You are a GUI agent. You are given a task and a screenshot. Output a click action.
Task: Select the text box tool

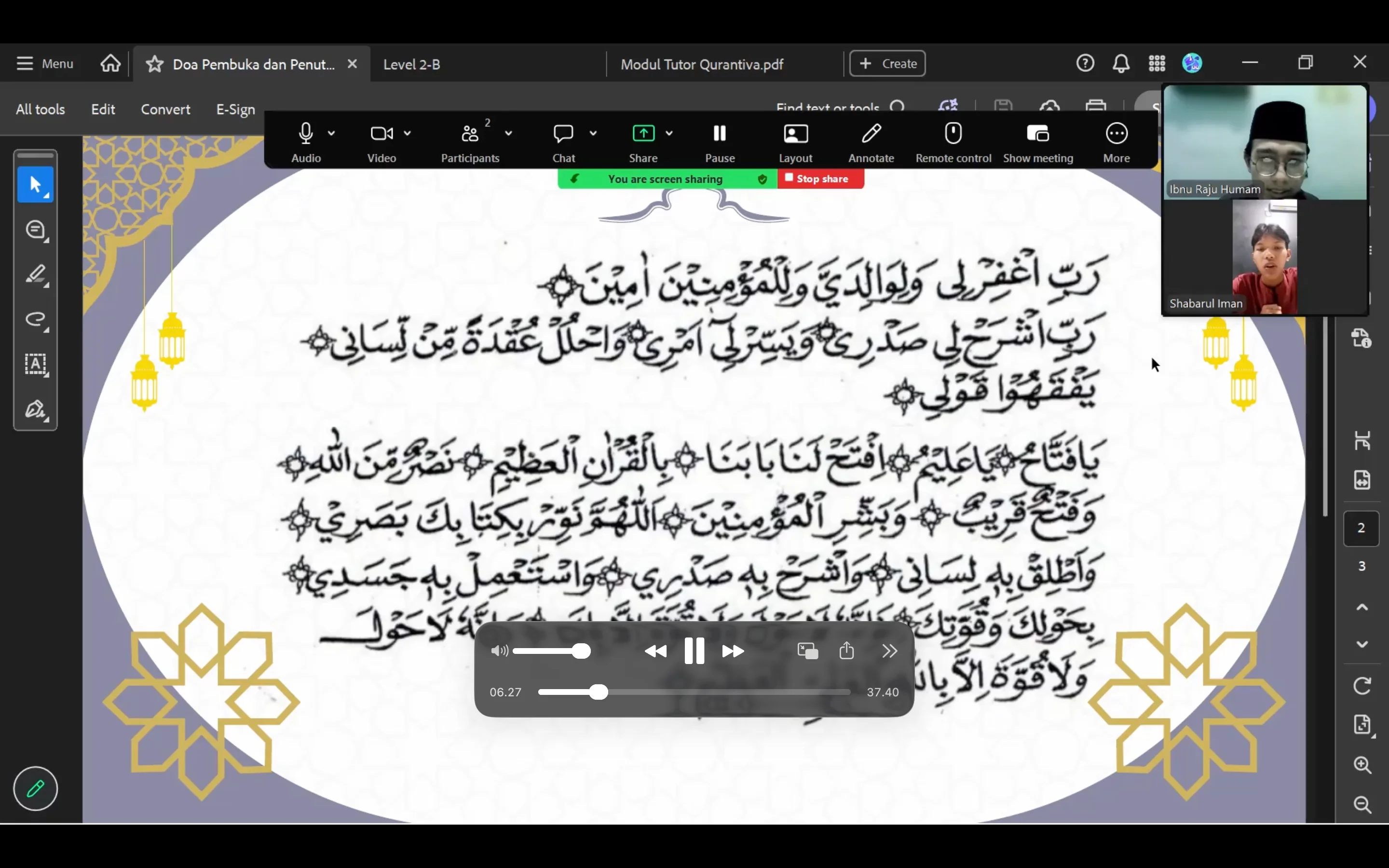[36, 365]
